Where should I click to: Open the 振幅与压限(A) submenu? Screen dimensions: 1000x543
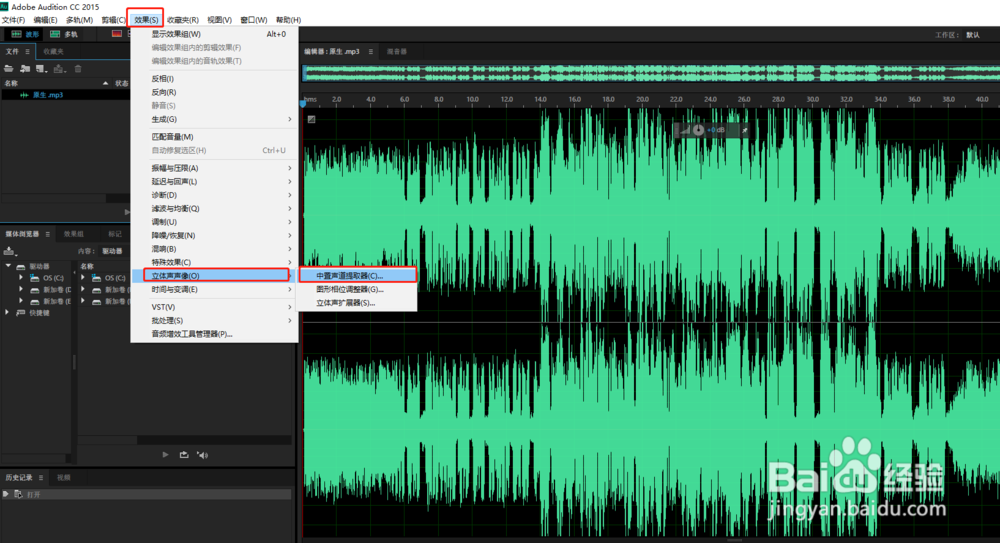pos(215,168)
